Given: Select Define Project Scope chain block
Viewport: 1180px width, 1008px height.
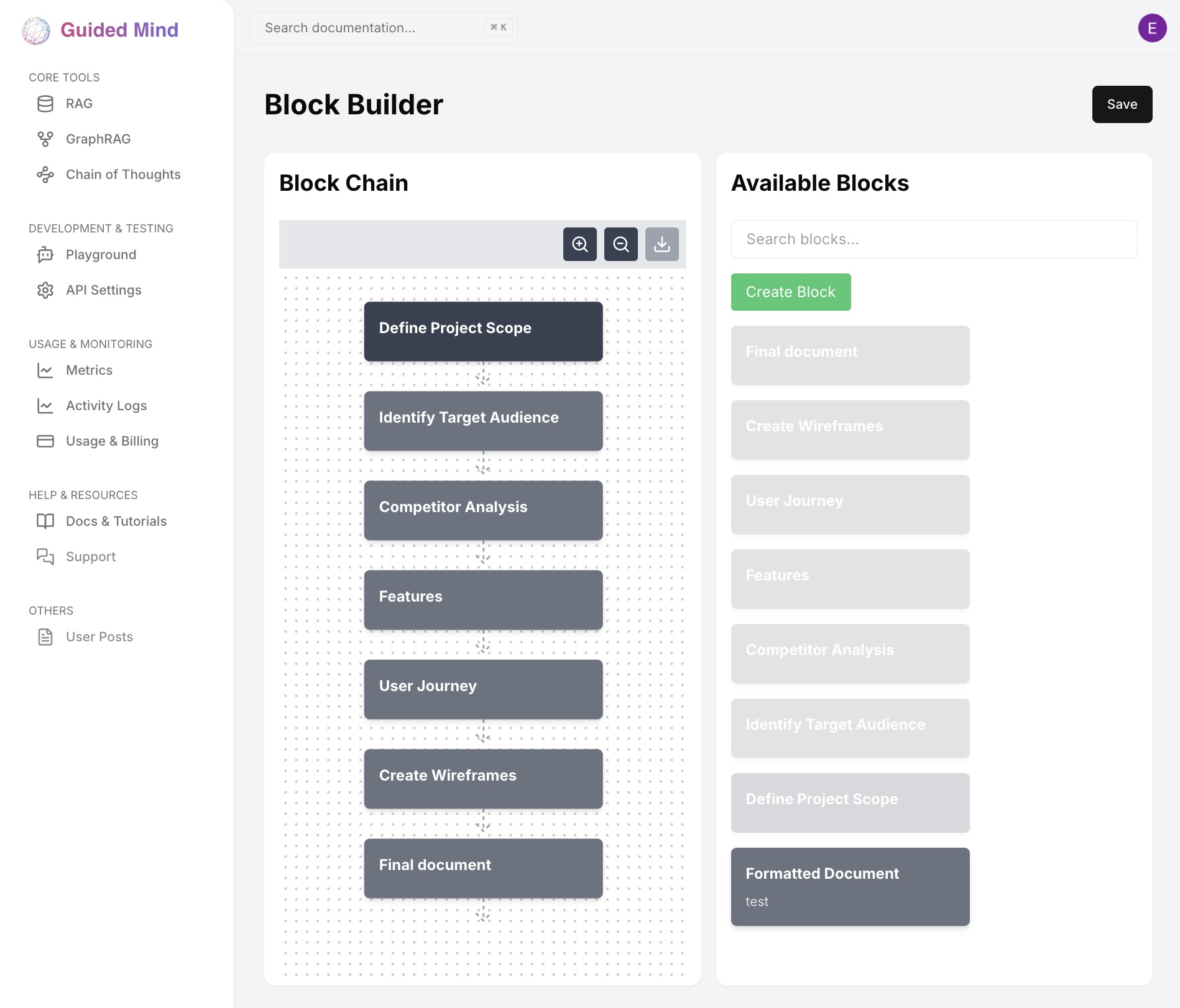Looking at the screenshot, I should (483, 332).
